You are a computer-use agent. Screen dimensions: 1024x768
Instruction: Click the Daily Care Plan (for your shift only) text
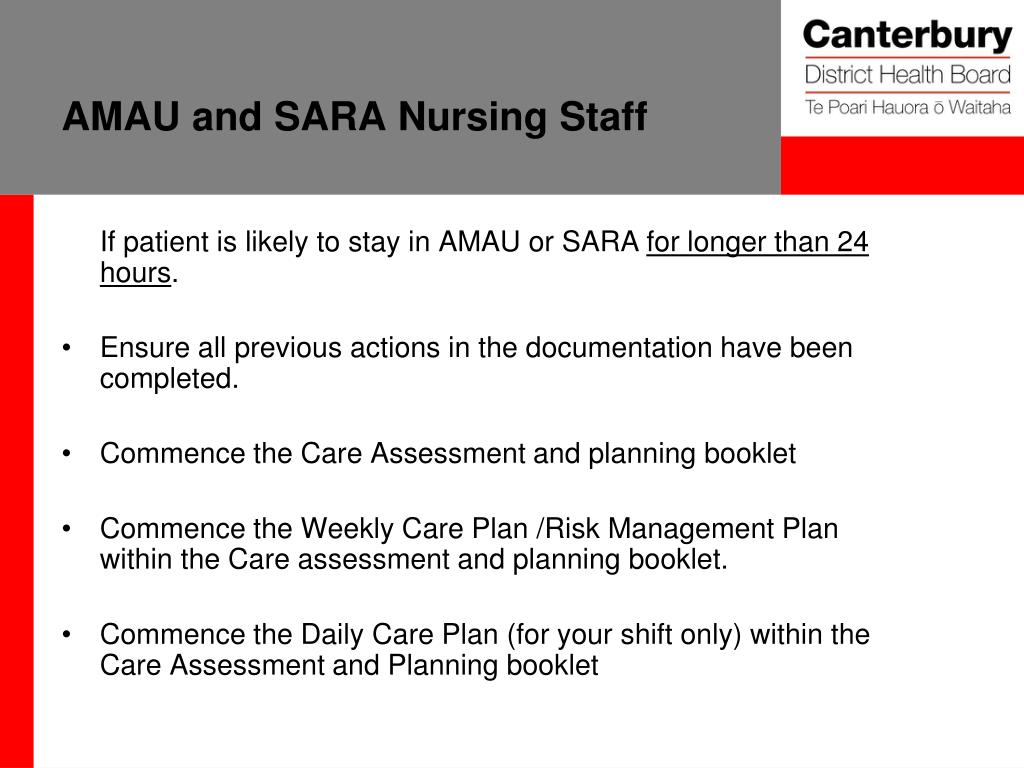[x=521, y=635]
